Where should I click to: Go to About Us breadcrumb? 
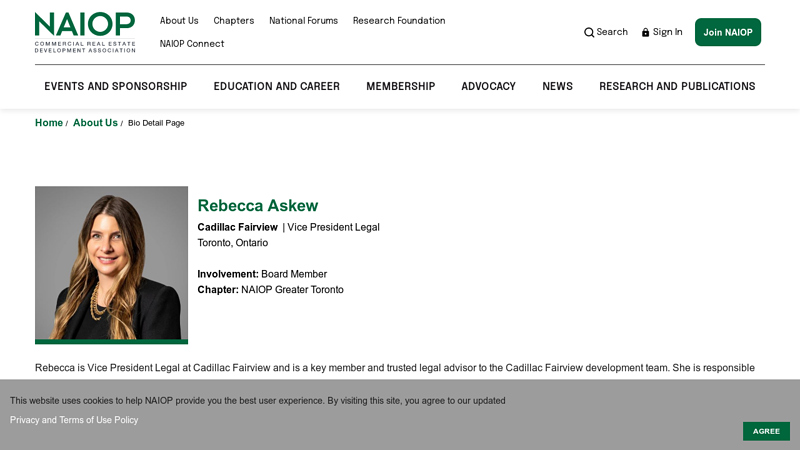pos(95,123)
